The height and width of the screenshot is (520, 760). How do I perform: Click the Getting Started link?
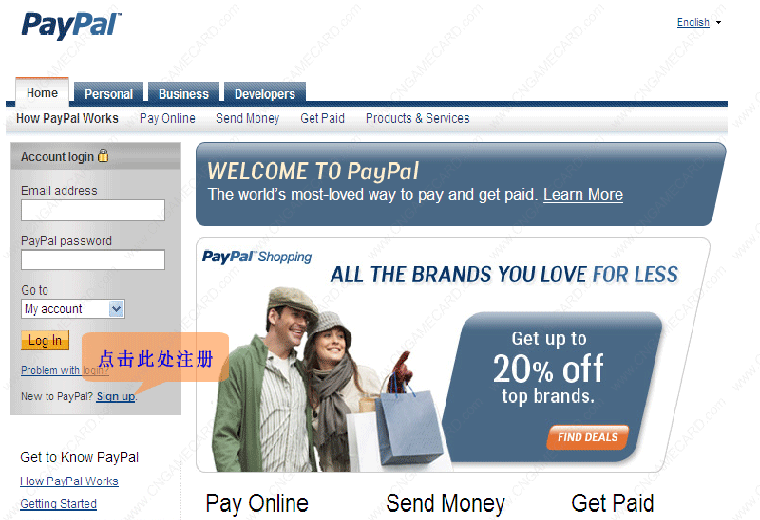coord(59,504)
